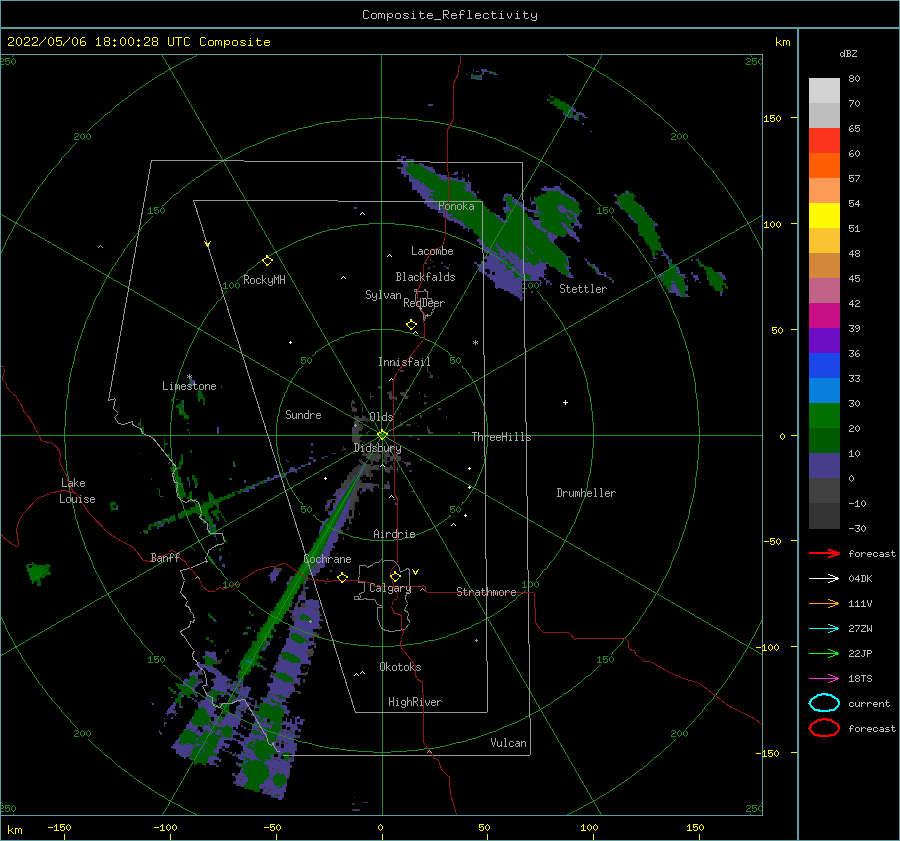Screen dimensions: 900x841
Task: Click the Composite_Reflectivity title text
Action: pos(449,15)
